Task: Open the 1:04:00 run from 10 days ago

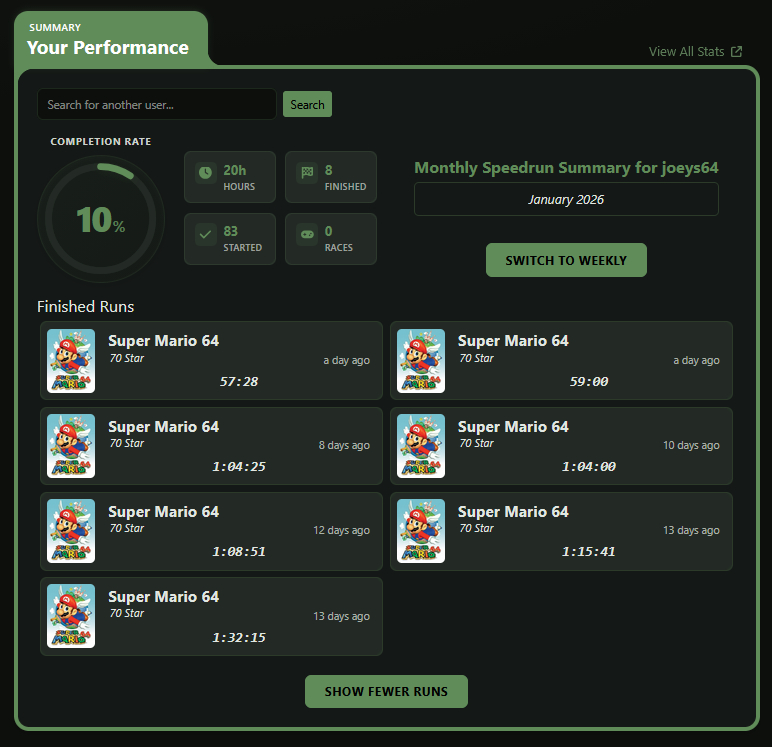Action: tap(588, 446)
